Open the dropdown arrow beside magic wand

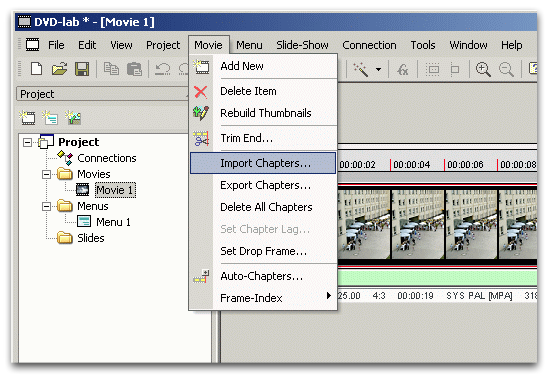pos(378,69)
